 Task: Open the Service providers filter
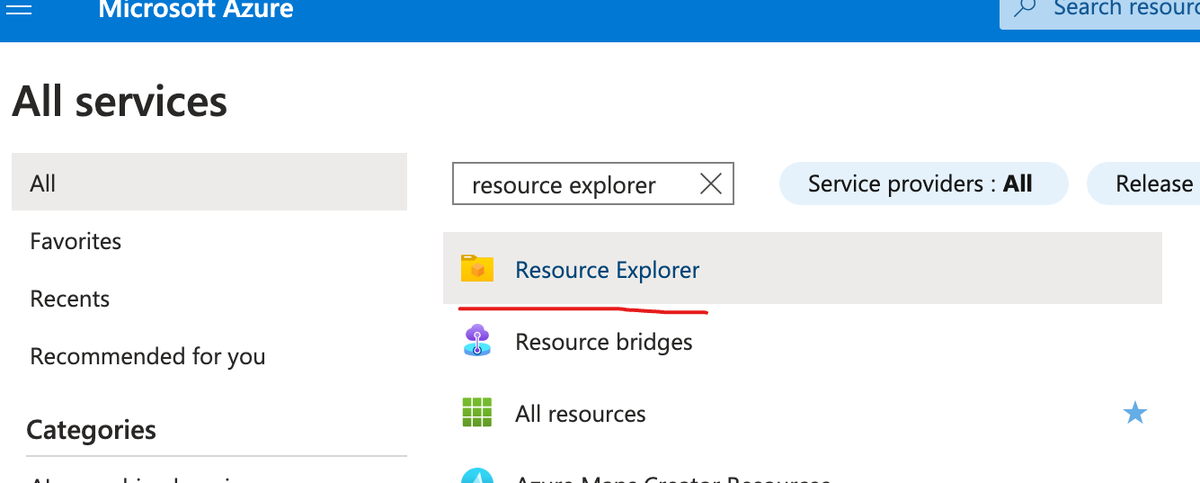tap(923, 184)
